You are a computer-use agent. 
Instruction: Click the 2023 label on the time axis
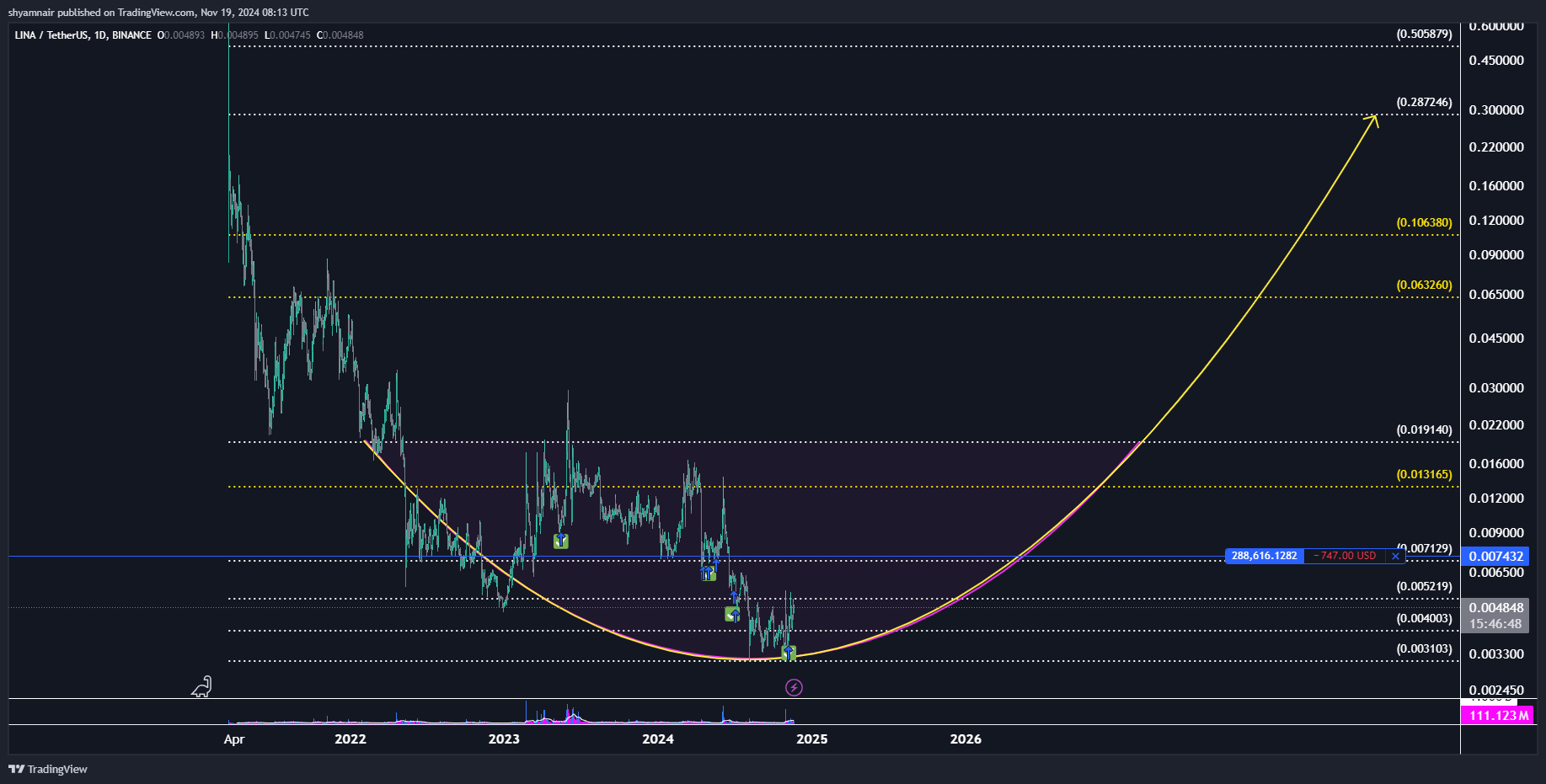click(504, 739)
